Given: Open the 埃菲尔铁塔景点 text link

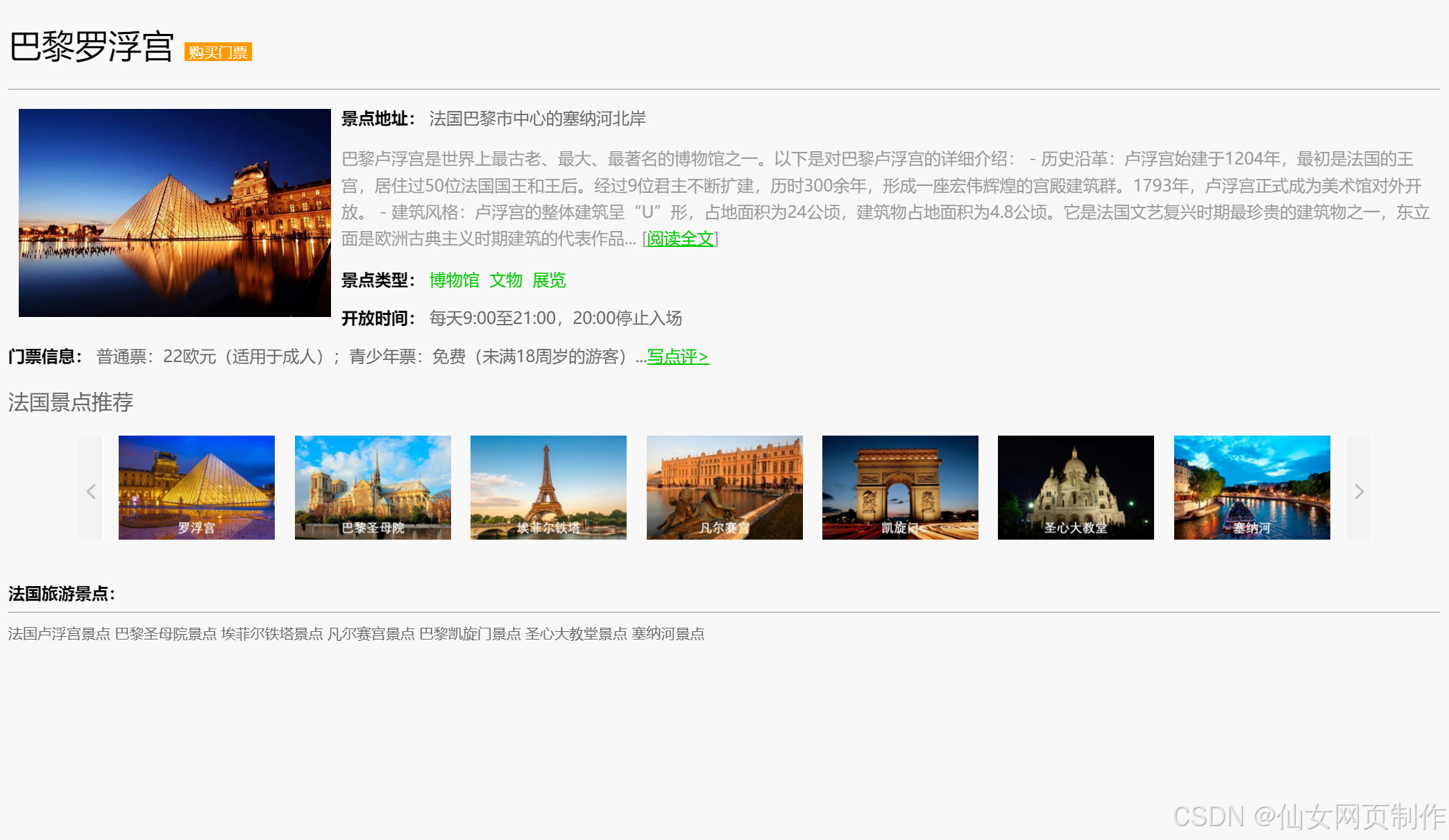Looking at the screenshot, I should pyautogui.click(x=272, y=634).
